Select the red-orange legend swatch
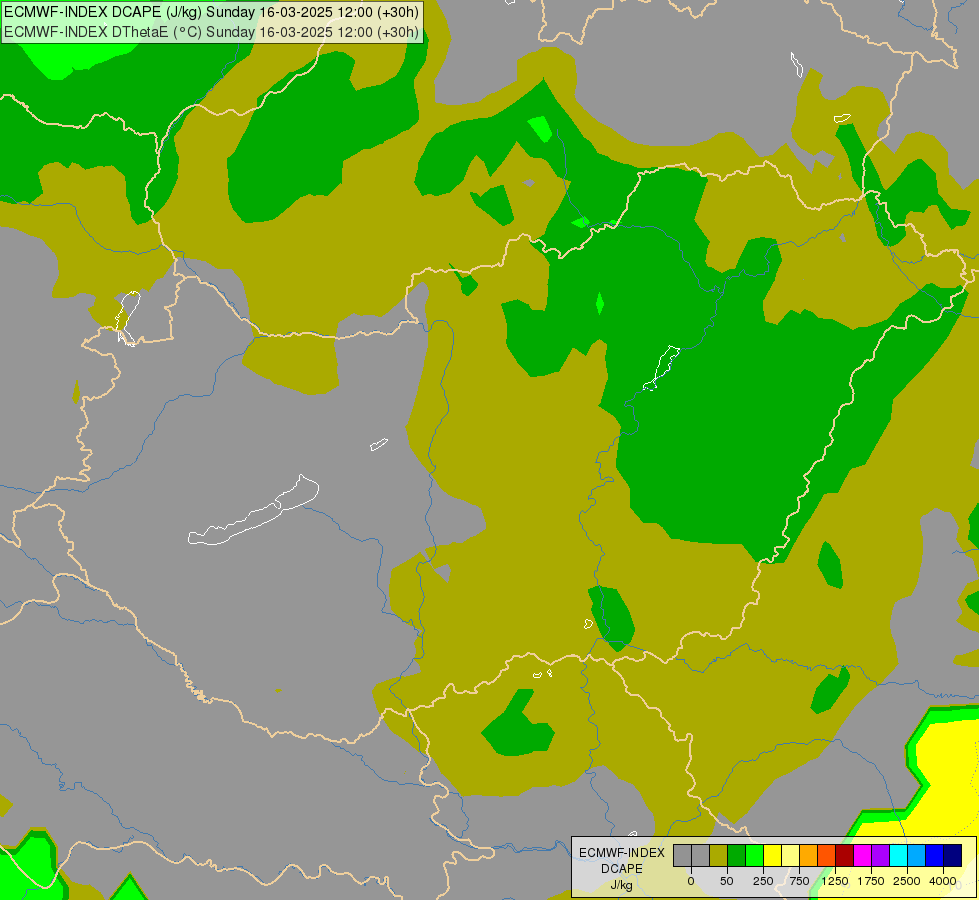 (827, 855)
